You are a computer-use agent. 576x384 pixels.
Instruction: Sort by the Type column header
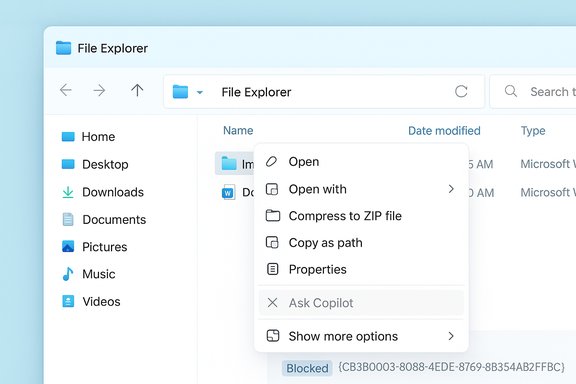click(533, 131)
